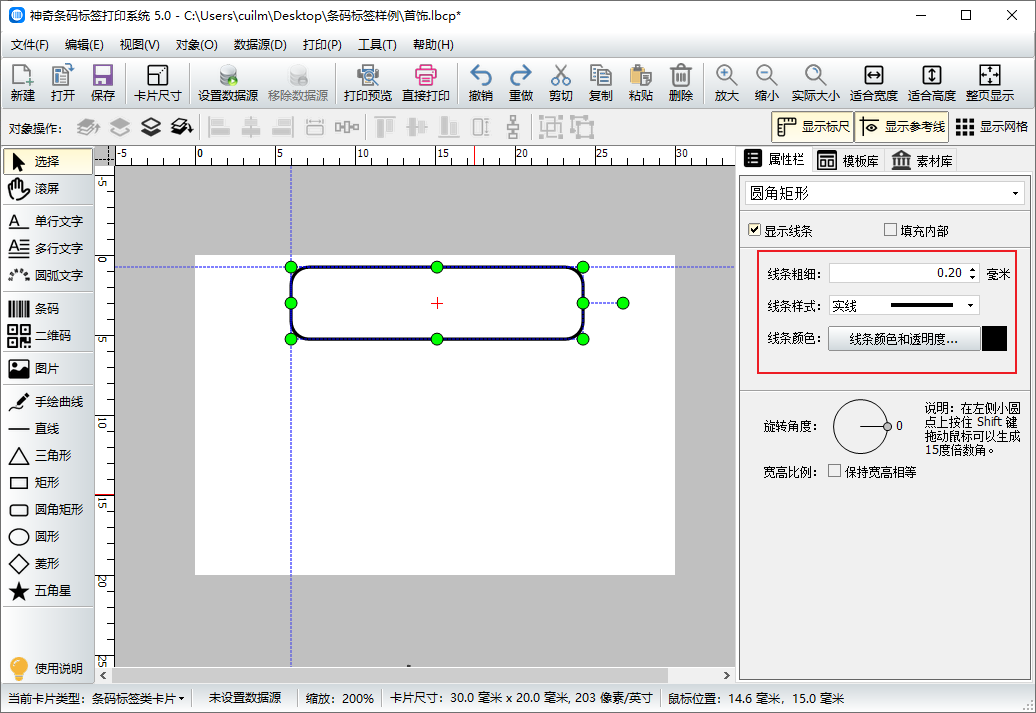
Task: Choose the 单行文字 single-line text tool
Action: click(48, 221)
